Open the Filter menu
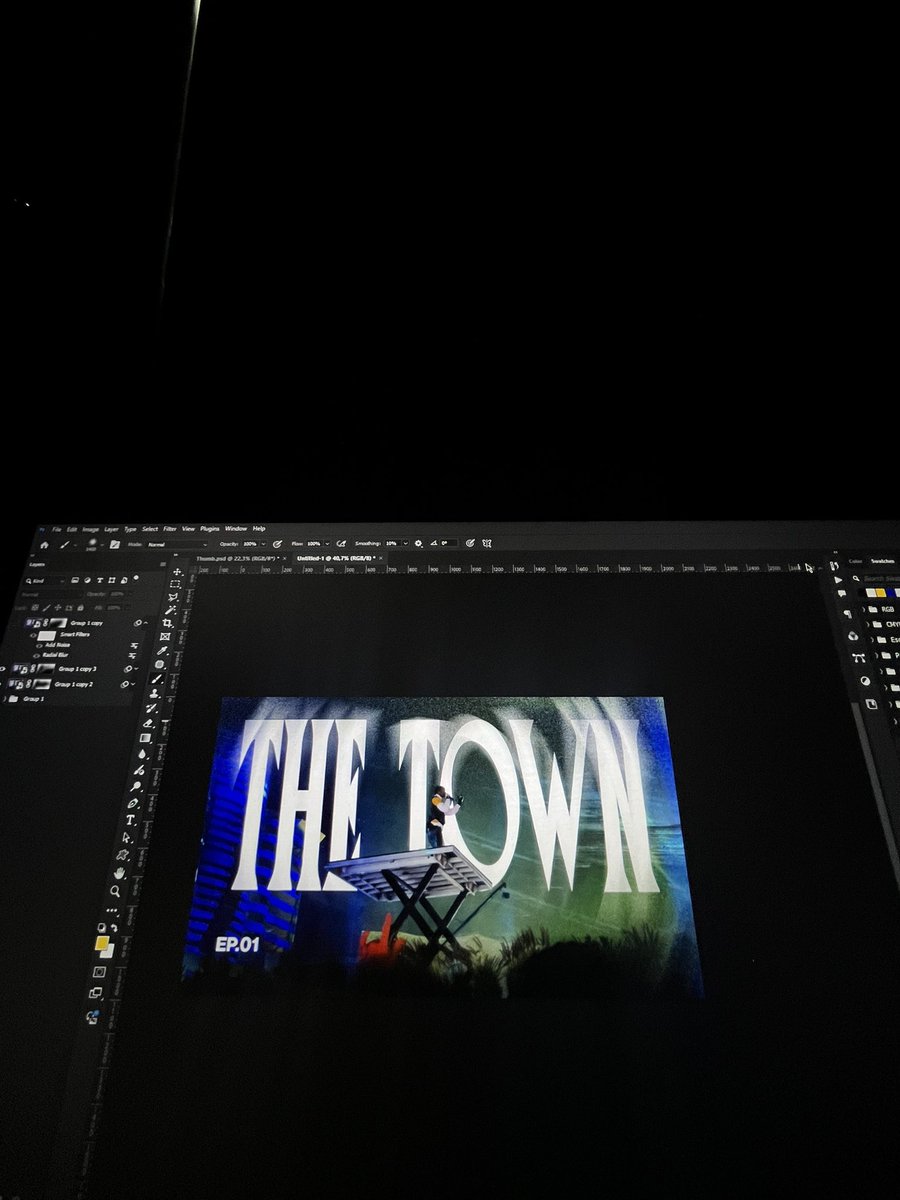Viewport: 900px width, 1200px height. [170, 529]
